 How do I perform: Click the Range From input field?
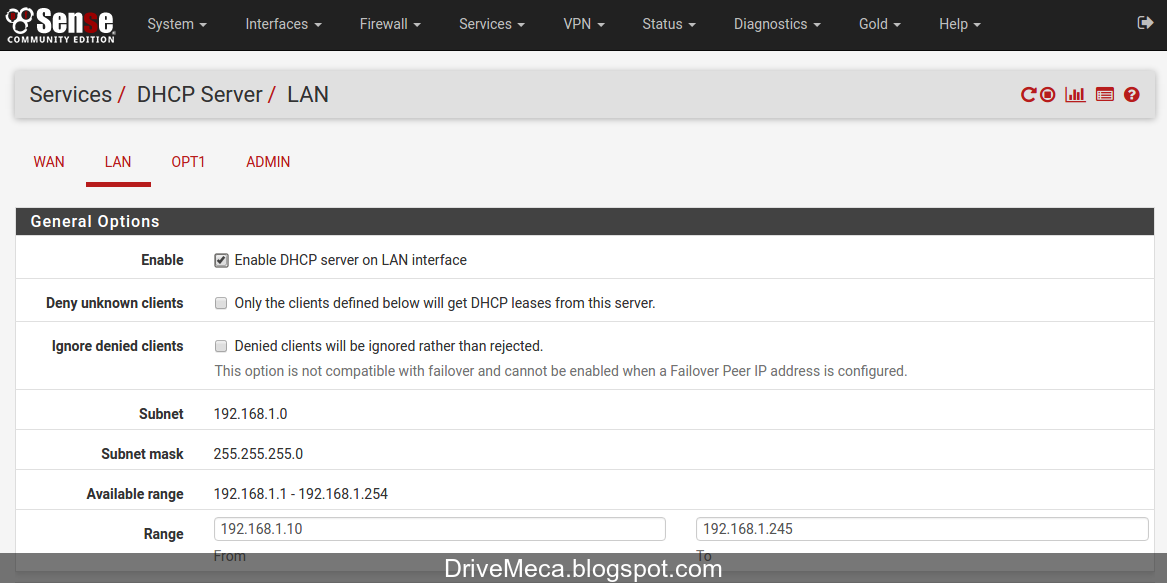click(x=439, y=528)
